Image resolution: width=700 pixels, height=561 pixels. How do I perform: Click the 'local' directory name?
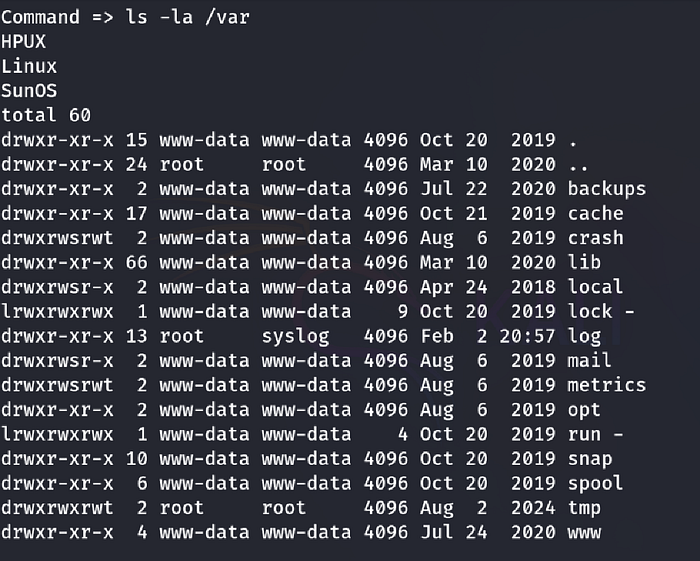(x=595, y=287)
